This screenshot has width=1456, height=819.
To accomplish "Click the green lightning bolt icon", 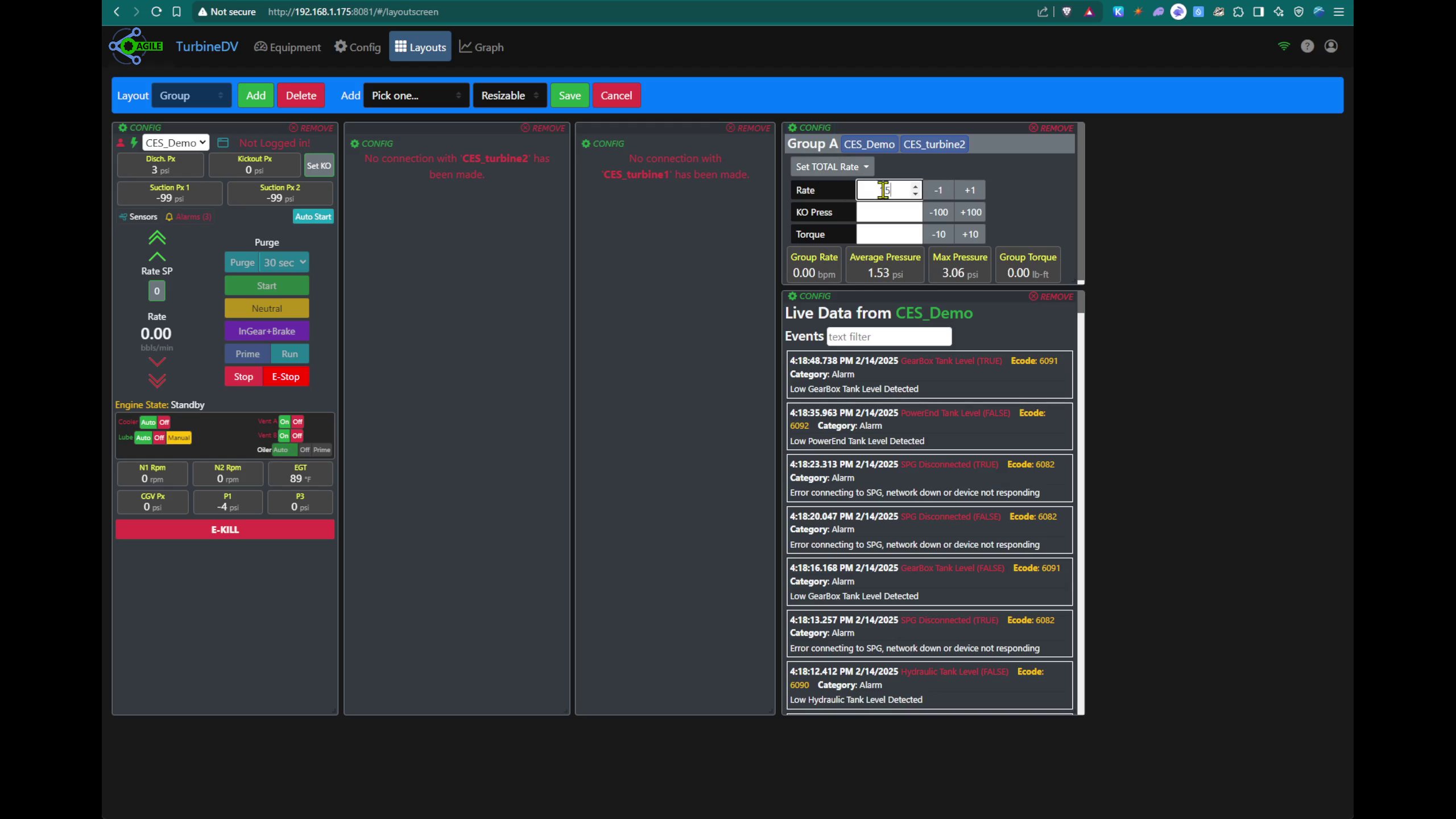I will click(x=133, y=142).
